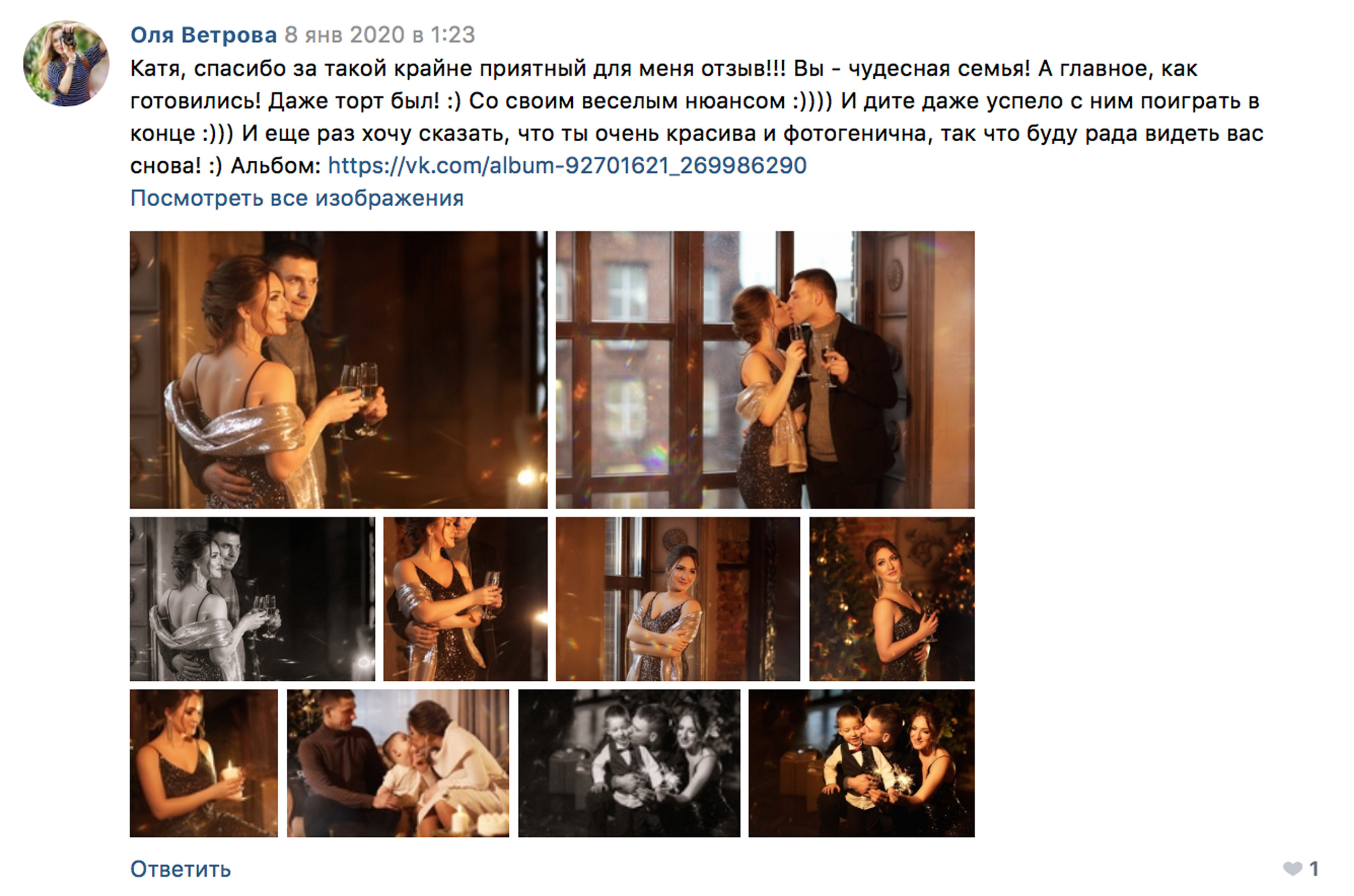The height and width of the screenshot is (896, 1354).
Task: Click the Ответить reply button
Action: tap(181, 869)
